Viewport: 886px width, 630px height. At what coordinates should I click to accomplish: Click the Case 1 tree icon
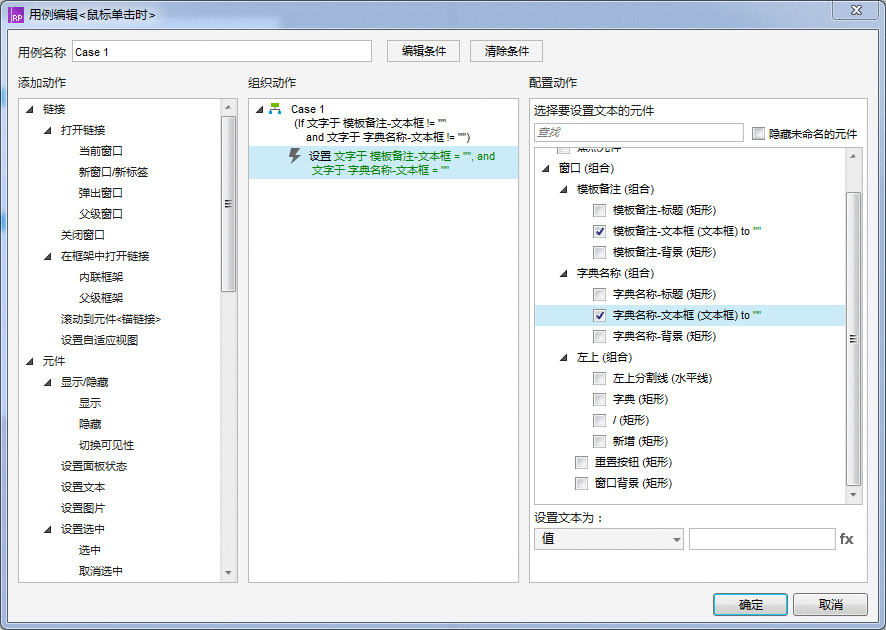275,109
